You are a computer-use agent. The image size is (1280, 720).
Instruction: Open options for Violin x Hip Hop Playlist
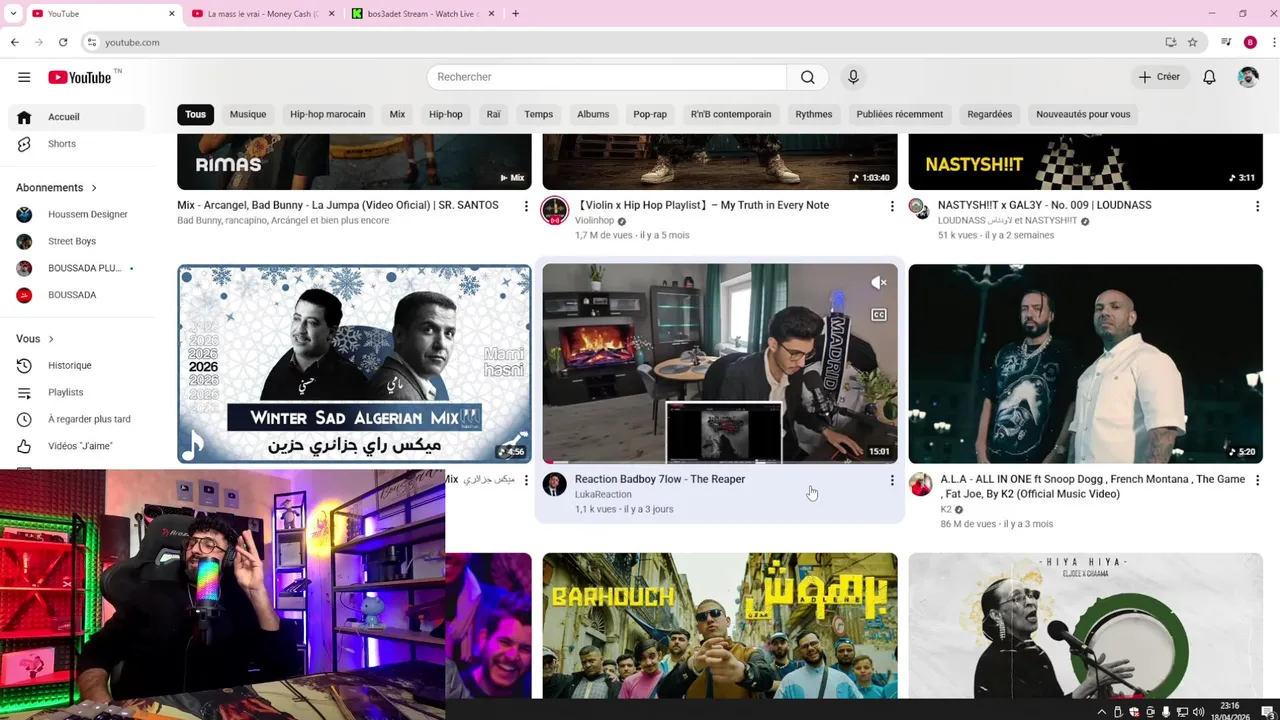pyautogui.click(x=892, y=206)
